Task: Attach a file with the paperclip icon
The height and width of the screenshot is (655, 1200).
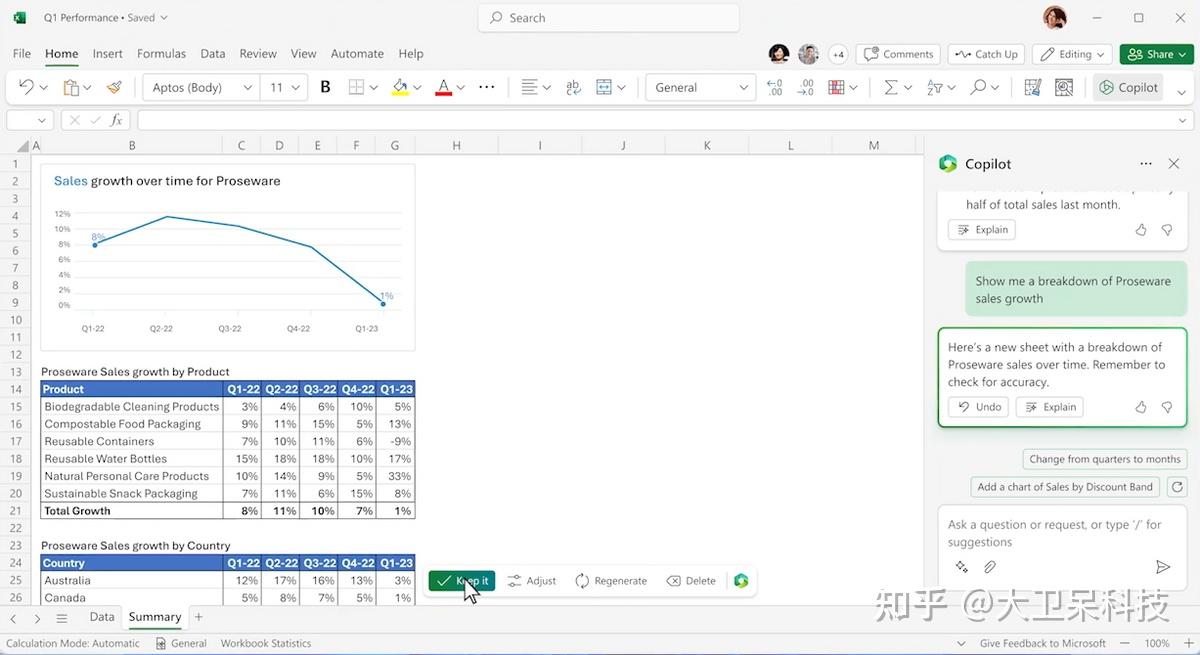Action: point(990,567)
